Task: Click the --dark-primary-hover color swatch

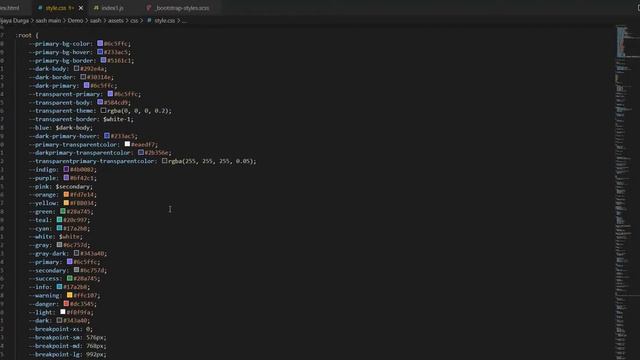Action: point(107,136)
